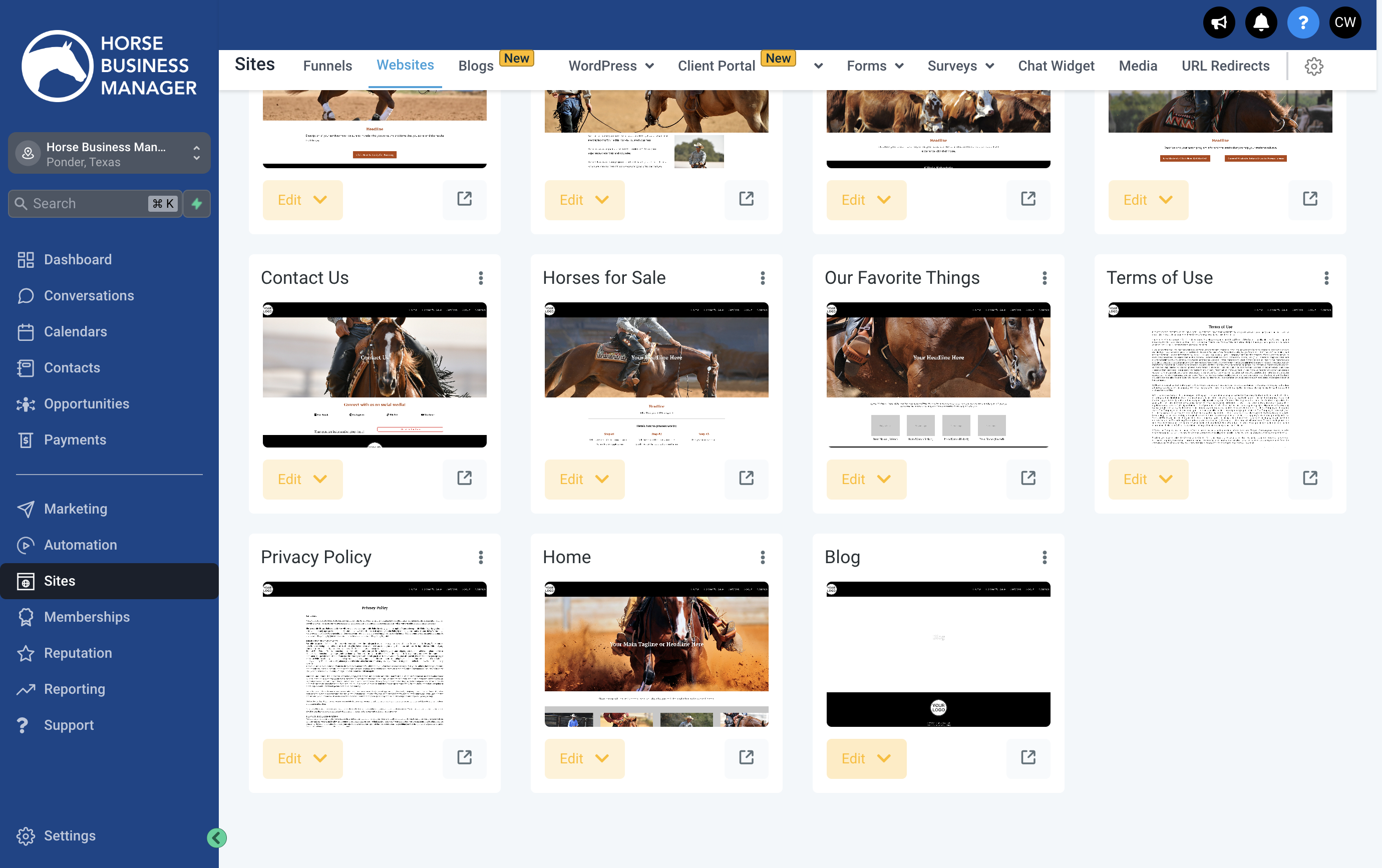Open the Media tab
This screenshot has width=1382, height=868.
tap(1138, 66)
